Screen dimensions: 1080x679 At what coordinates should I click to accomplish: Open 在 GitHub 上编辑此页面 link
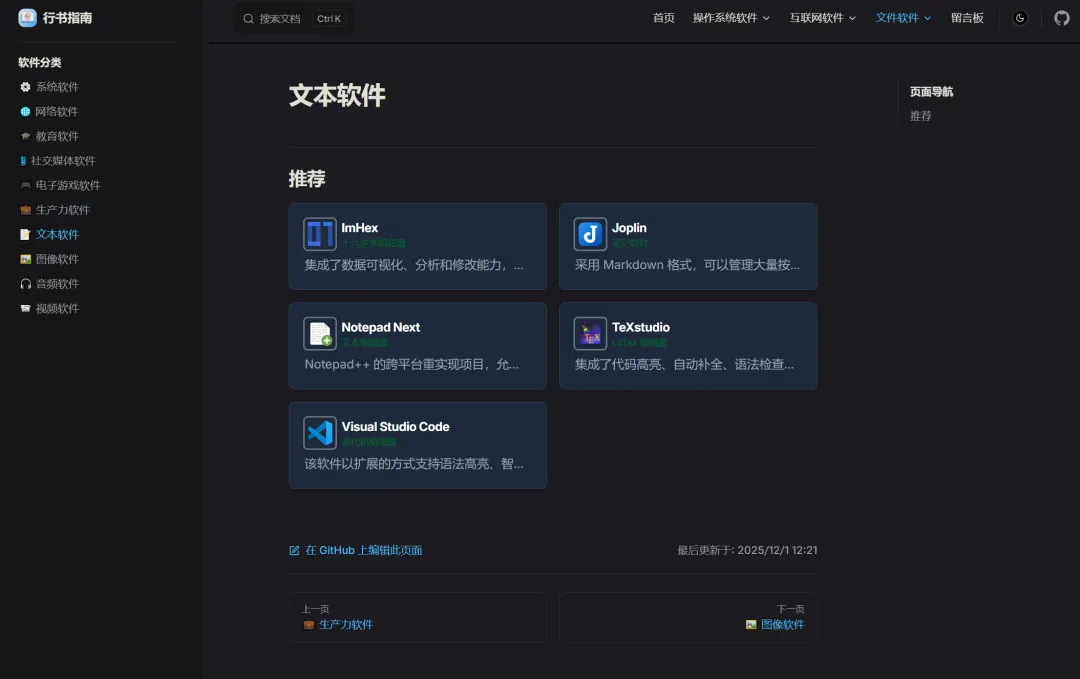[x=364, y=550]
